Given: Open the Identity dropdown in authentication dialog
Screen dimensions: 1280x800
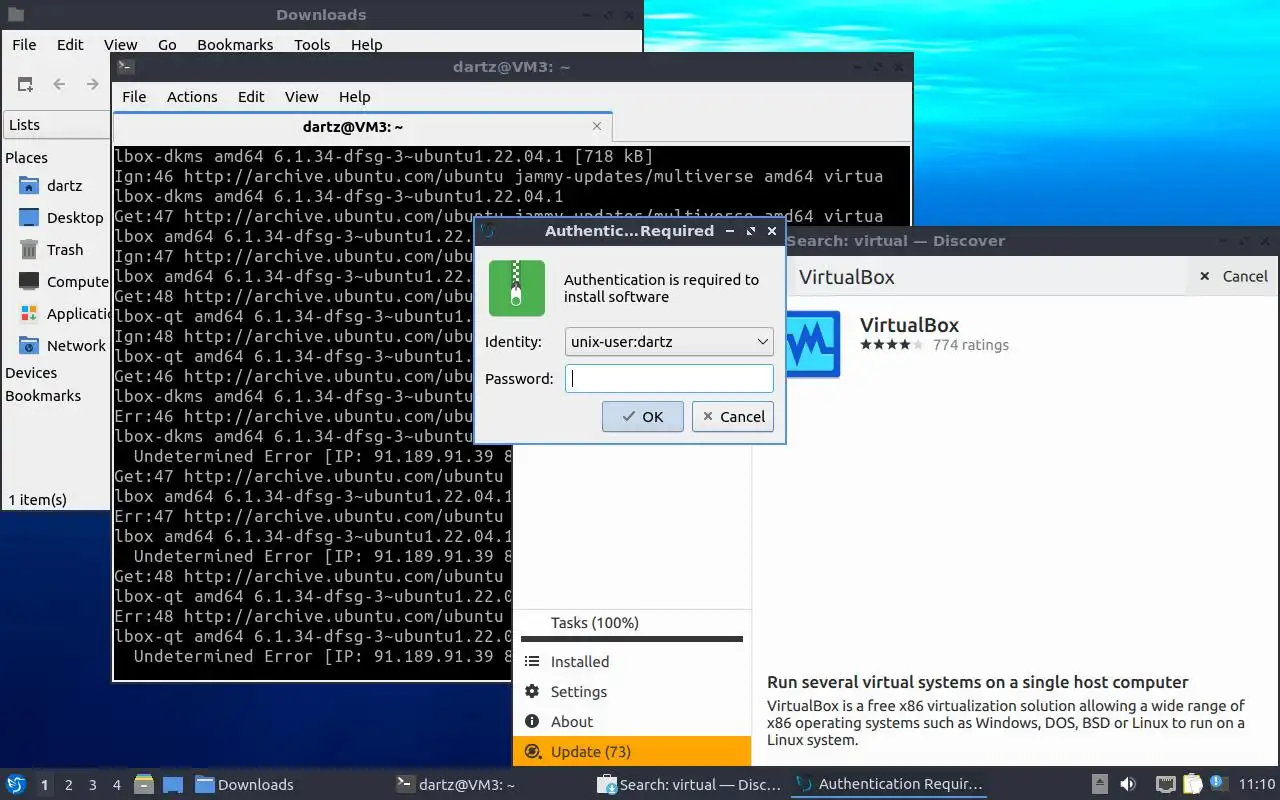Looking at the screenshot, I should click(669, 341).
